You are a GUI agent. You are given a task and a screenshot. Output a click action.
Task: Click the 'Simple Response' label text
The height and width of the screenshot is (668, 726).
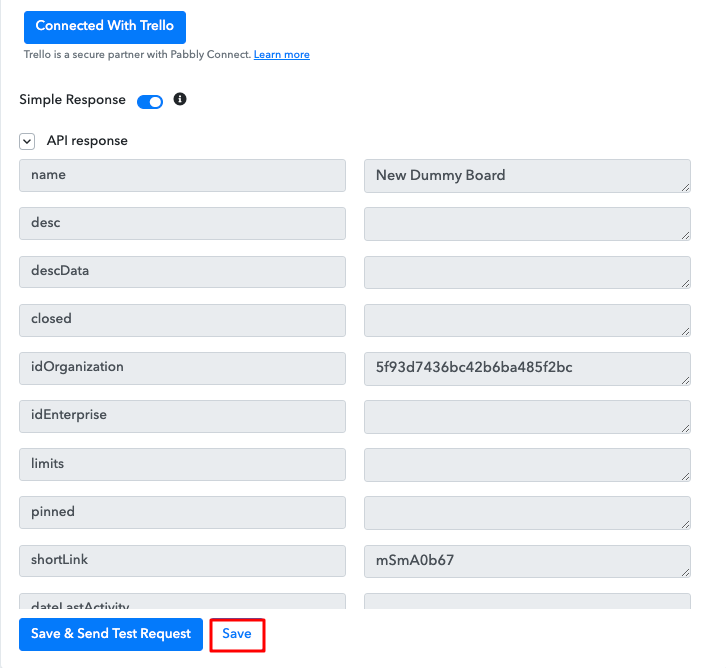(72, 100)
